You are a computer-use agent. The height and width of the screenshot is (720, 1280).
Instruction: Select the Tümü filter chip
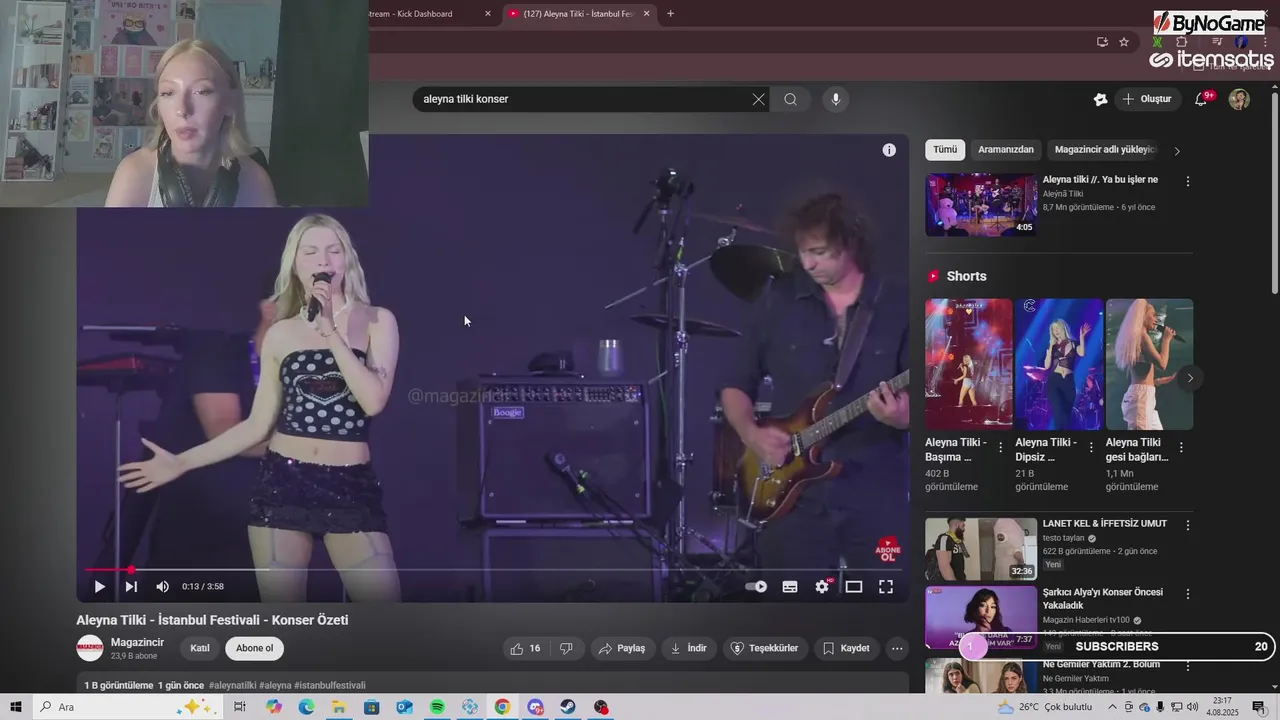click(945, 150)
